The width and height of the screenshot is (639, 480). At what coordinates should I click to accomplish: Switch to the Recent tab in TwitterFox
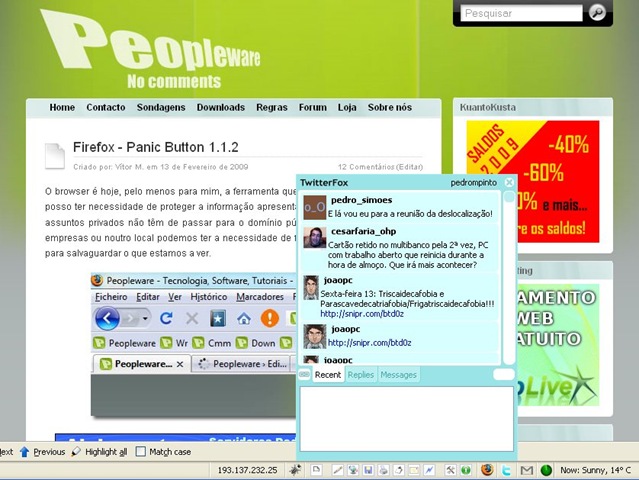(x=328, y=374)
